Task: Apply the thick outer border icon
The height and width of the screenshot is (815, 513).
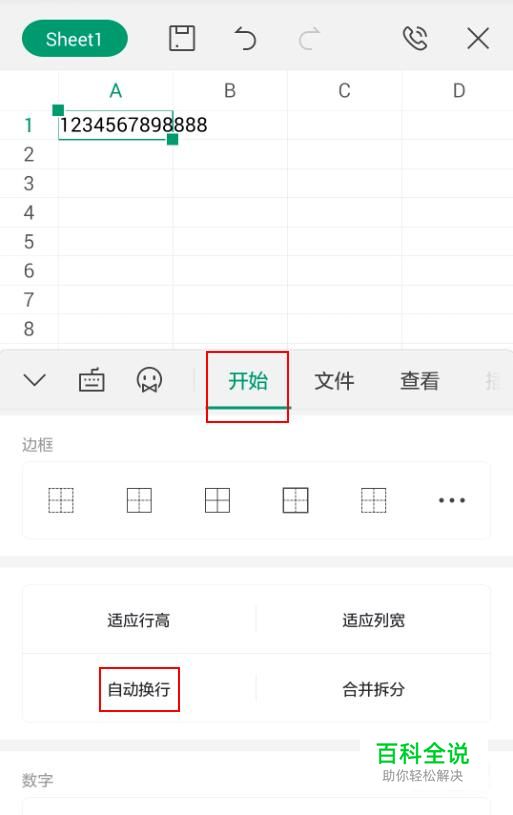Action: [x=295, y=501]
